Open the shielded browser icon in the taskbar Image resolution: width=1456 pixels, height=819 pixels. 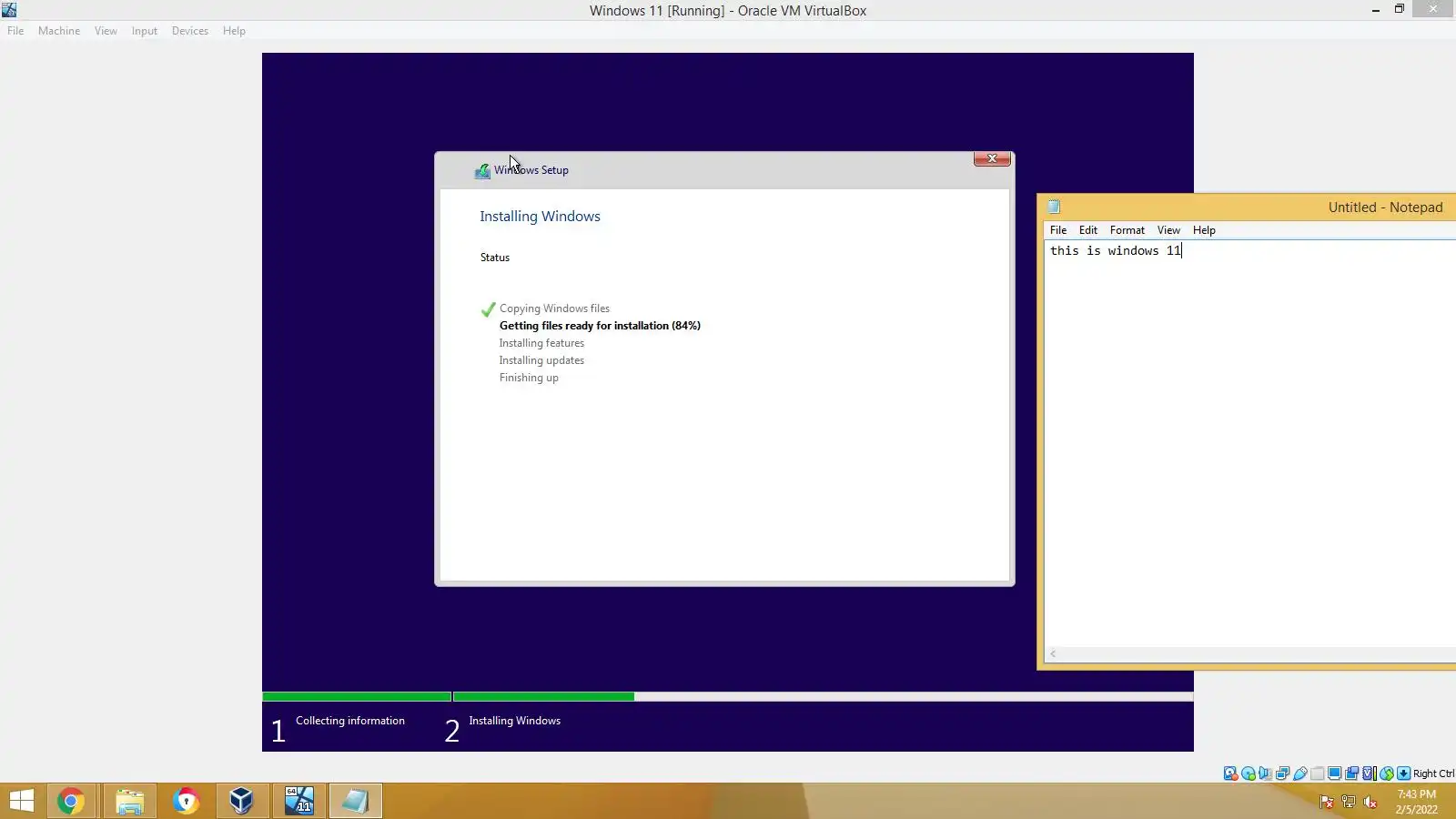[187, 801]
